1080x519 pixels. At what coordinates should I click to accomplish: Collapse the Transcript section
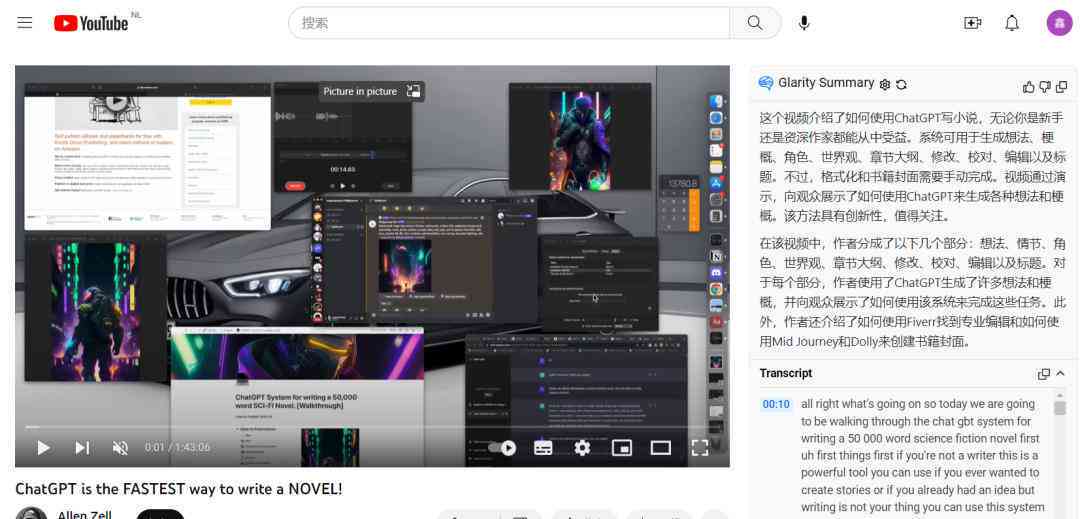[1060, 373]
